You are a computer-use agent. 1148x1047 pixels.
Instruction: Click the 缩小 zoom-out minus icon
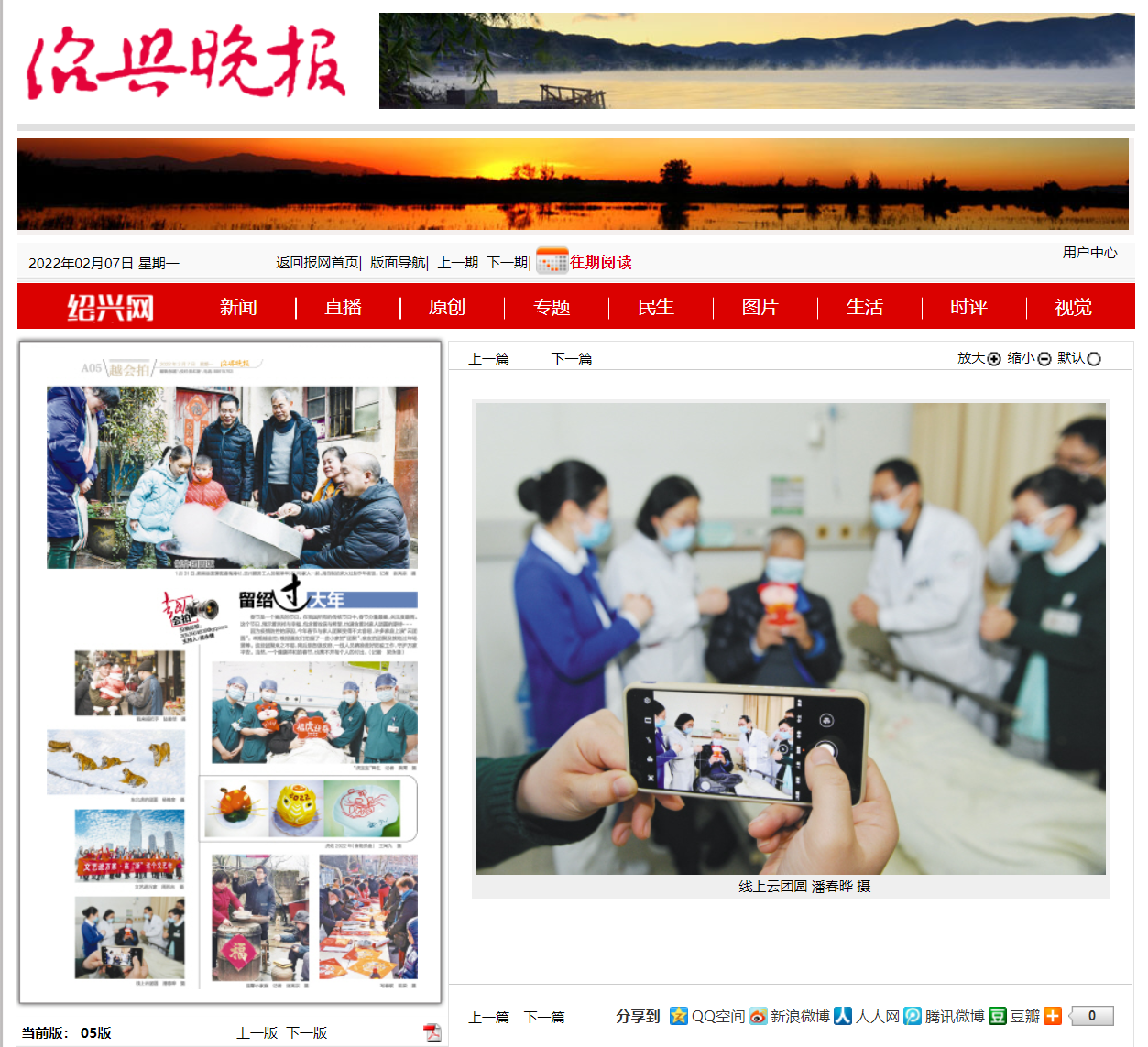[x=1044, y=359]
